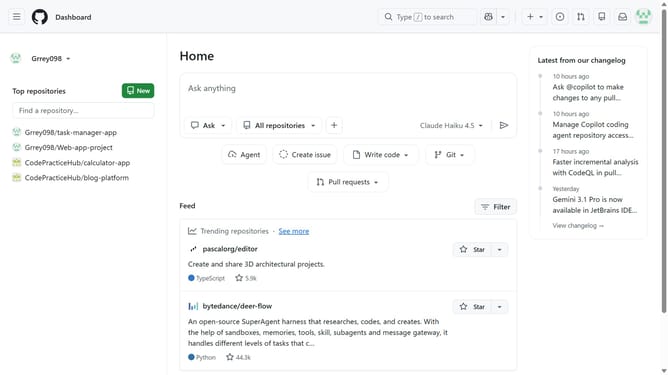Expand the Grrey098 account switcher
668x375 pixels.
(50, 58)
